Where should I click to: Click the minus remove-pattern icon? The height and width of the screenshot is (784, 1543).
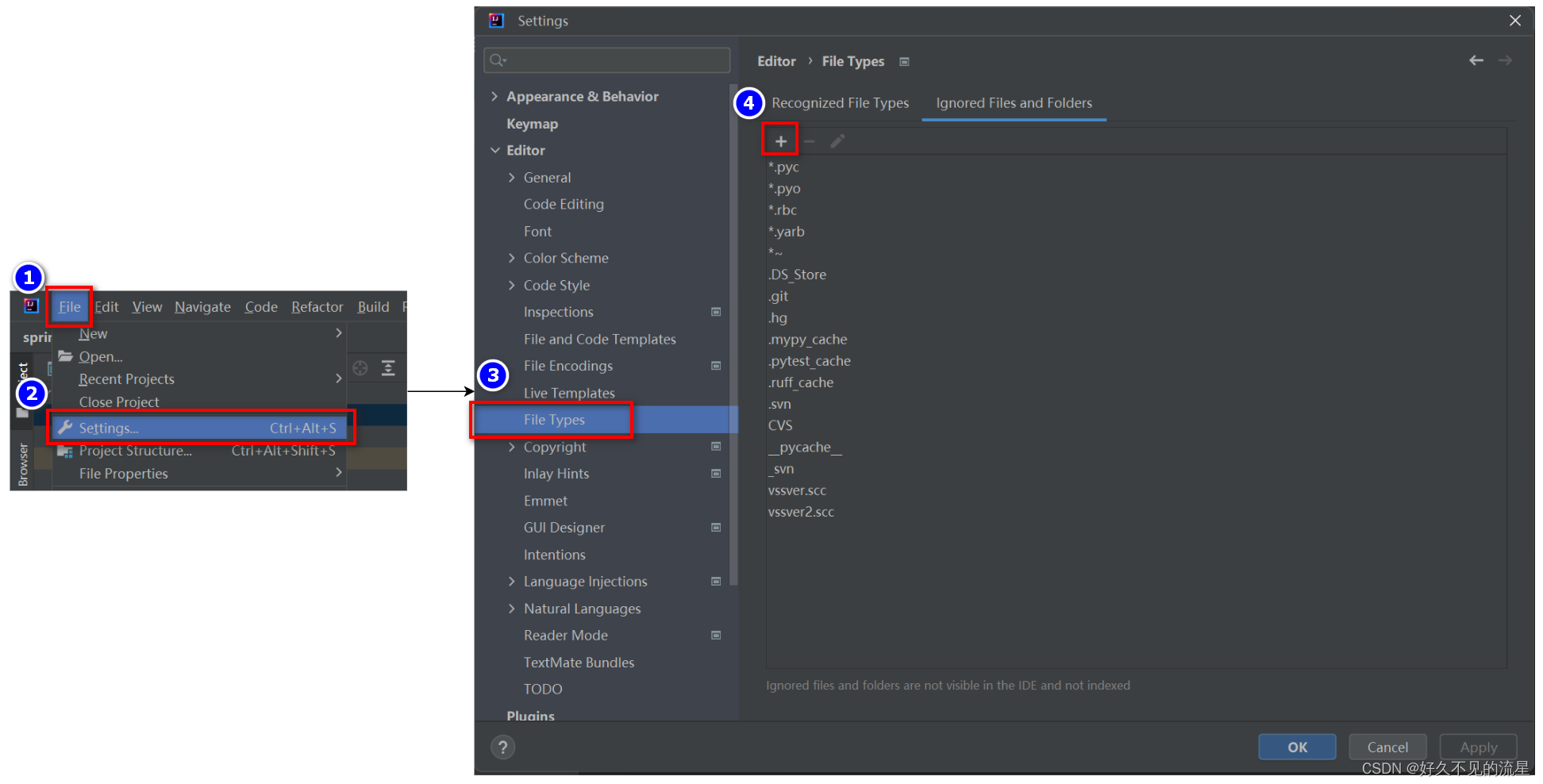click(809, 141)
